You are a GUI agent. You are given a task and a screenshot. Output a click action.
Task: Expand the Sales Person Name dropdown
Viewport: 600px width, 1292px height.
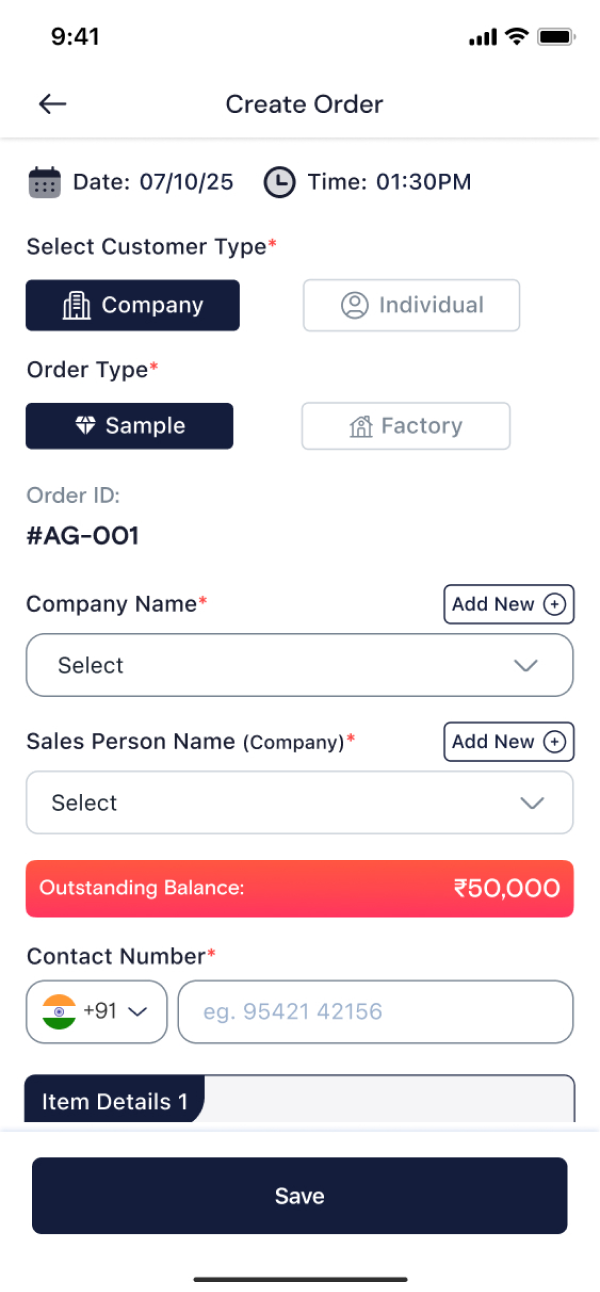(299, 802)
